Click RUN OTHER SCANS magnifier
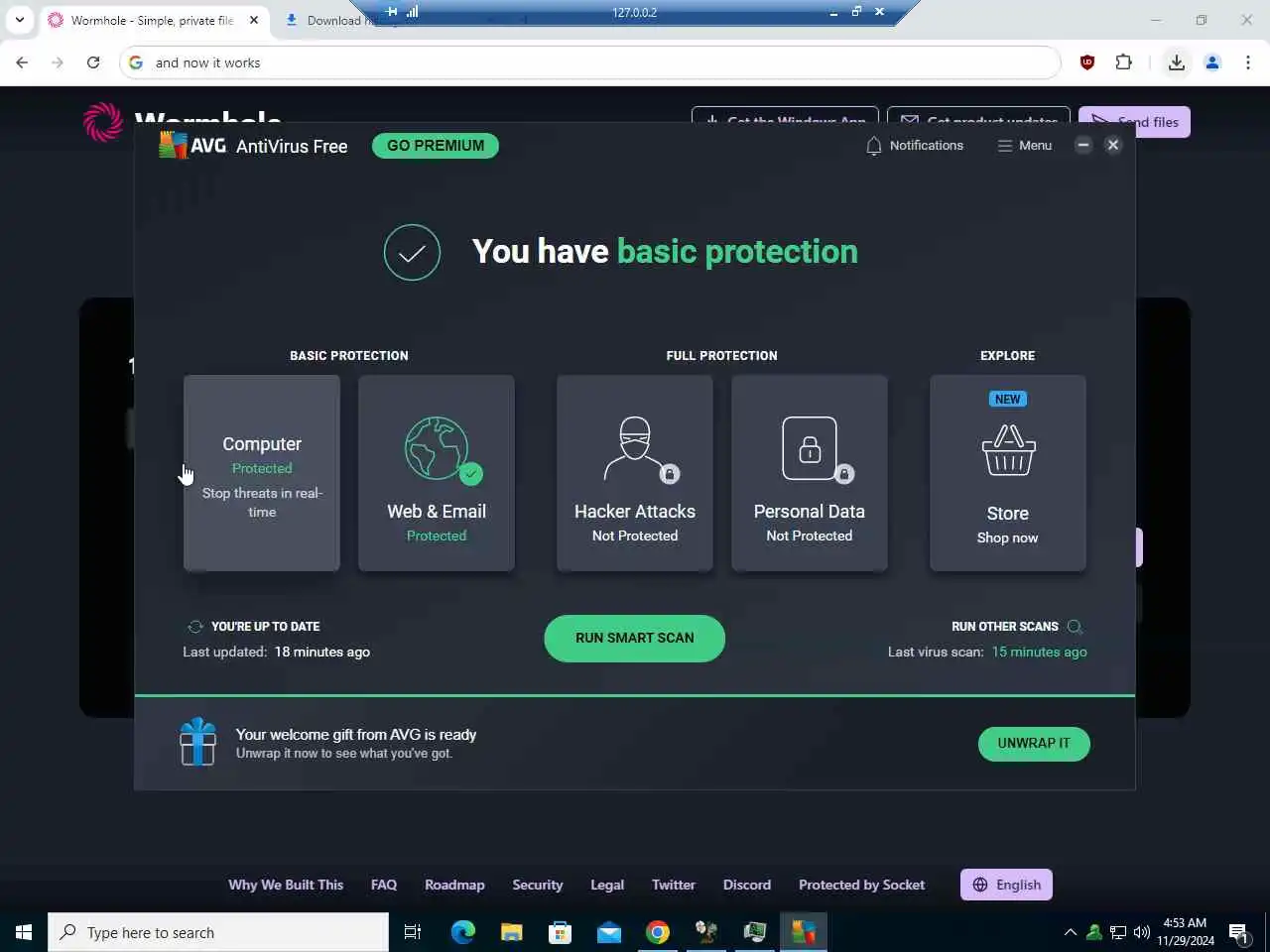This screenshot has width=1270, height=952. (1075, 627)
